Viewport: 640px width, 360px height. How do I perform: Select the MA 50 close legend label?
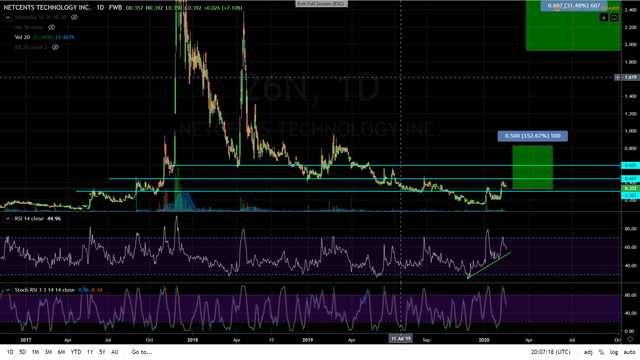29,27
